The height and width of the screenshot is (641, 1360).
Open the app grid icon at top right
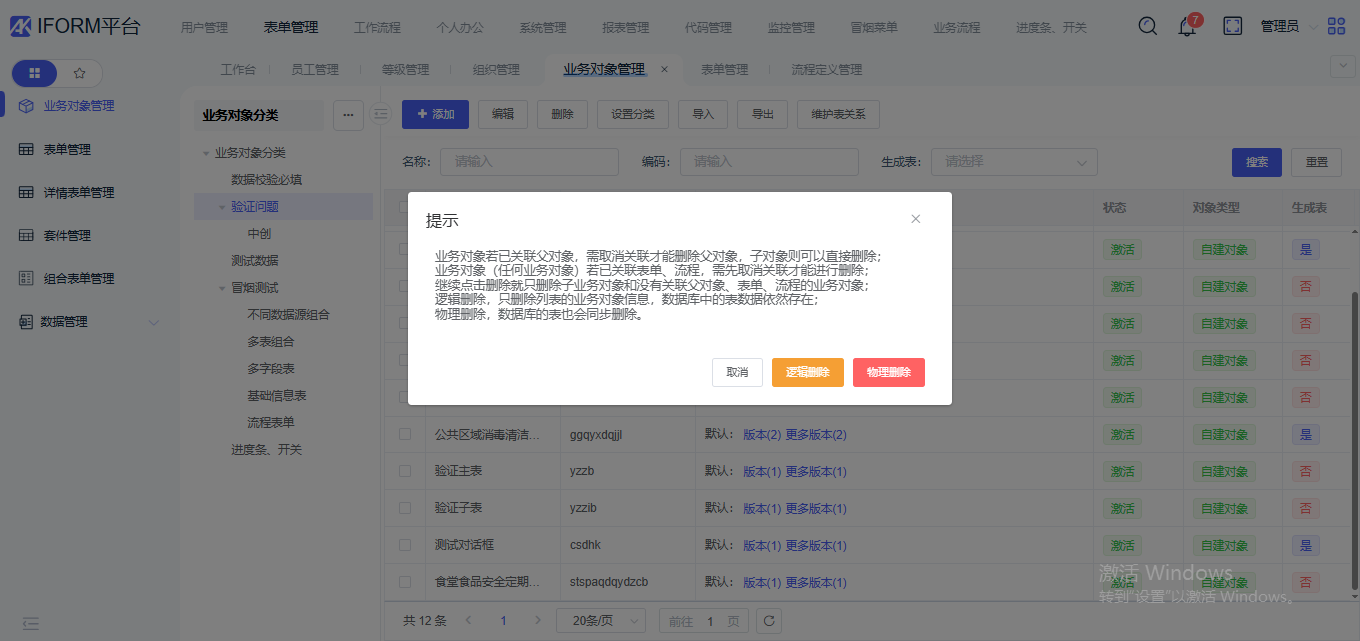1336,27
